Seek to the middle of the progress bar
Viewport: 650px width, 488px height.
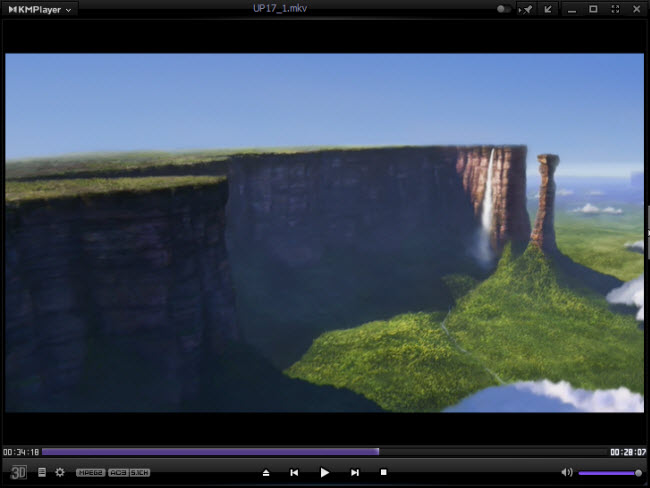(x=325, y=452)
